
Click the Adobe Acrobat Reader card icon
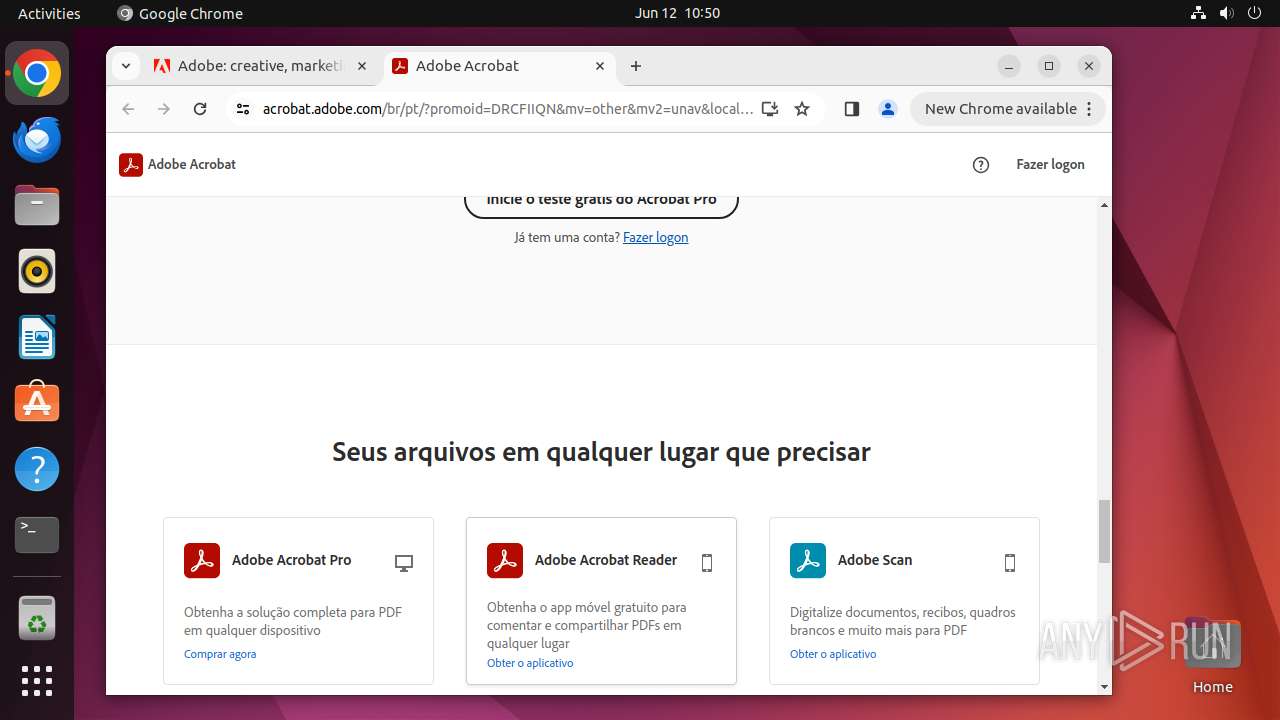(505, 560)
